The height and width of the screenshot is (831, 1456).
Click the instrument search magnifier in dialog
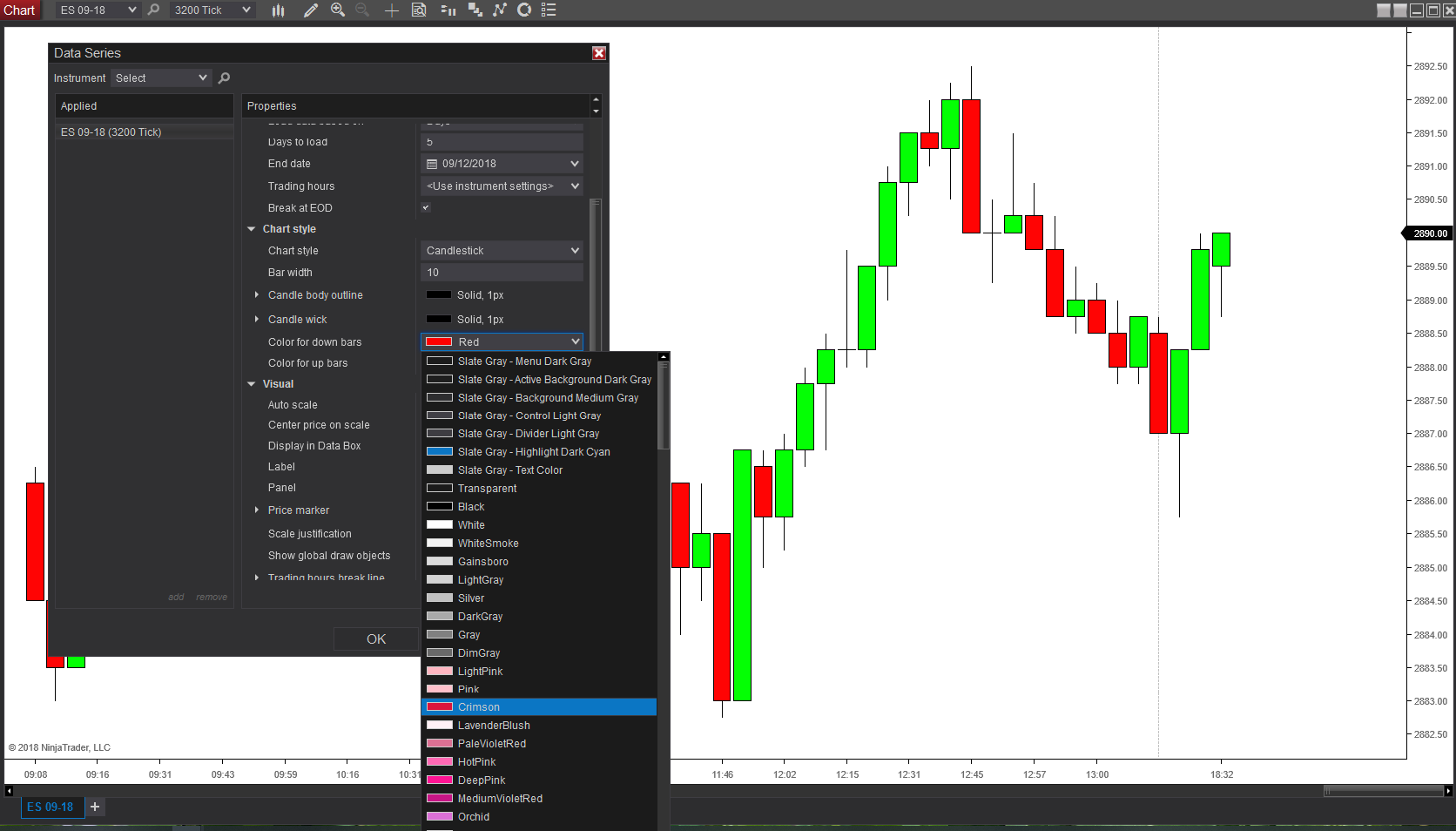pyautogui.click(x=224, y=78)
